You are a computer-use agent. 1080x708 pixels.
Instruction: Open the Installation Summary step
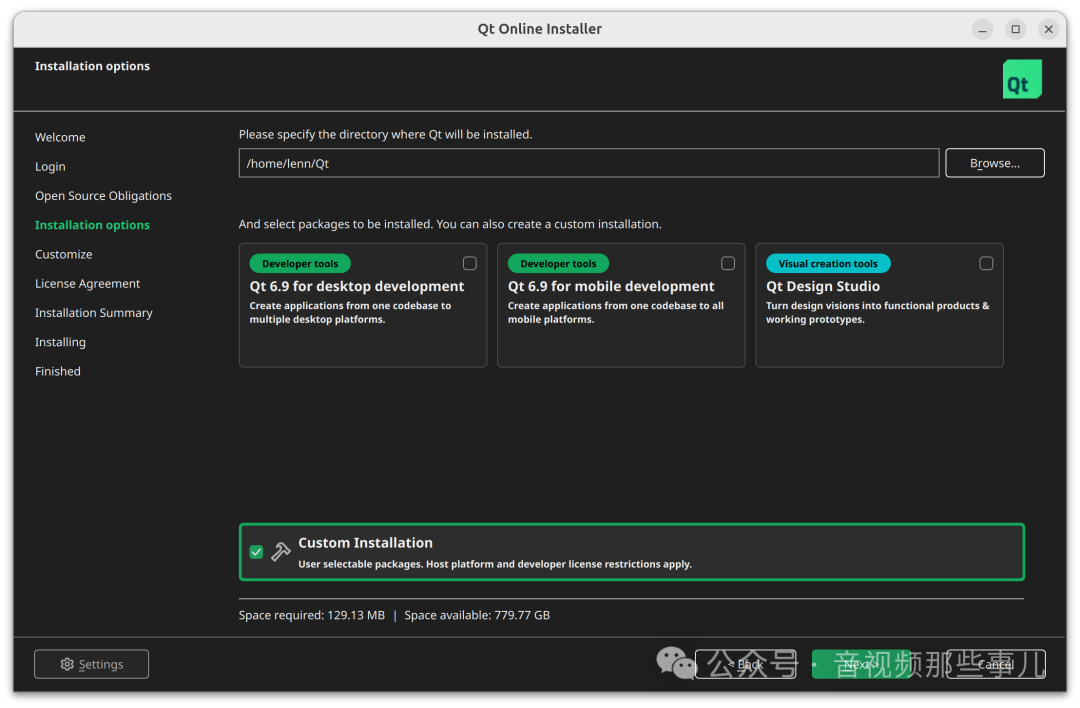point(94,313)
